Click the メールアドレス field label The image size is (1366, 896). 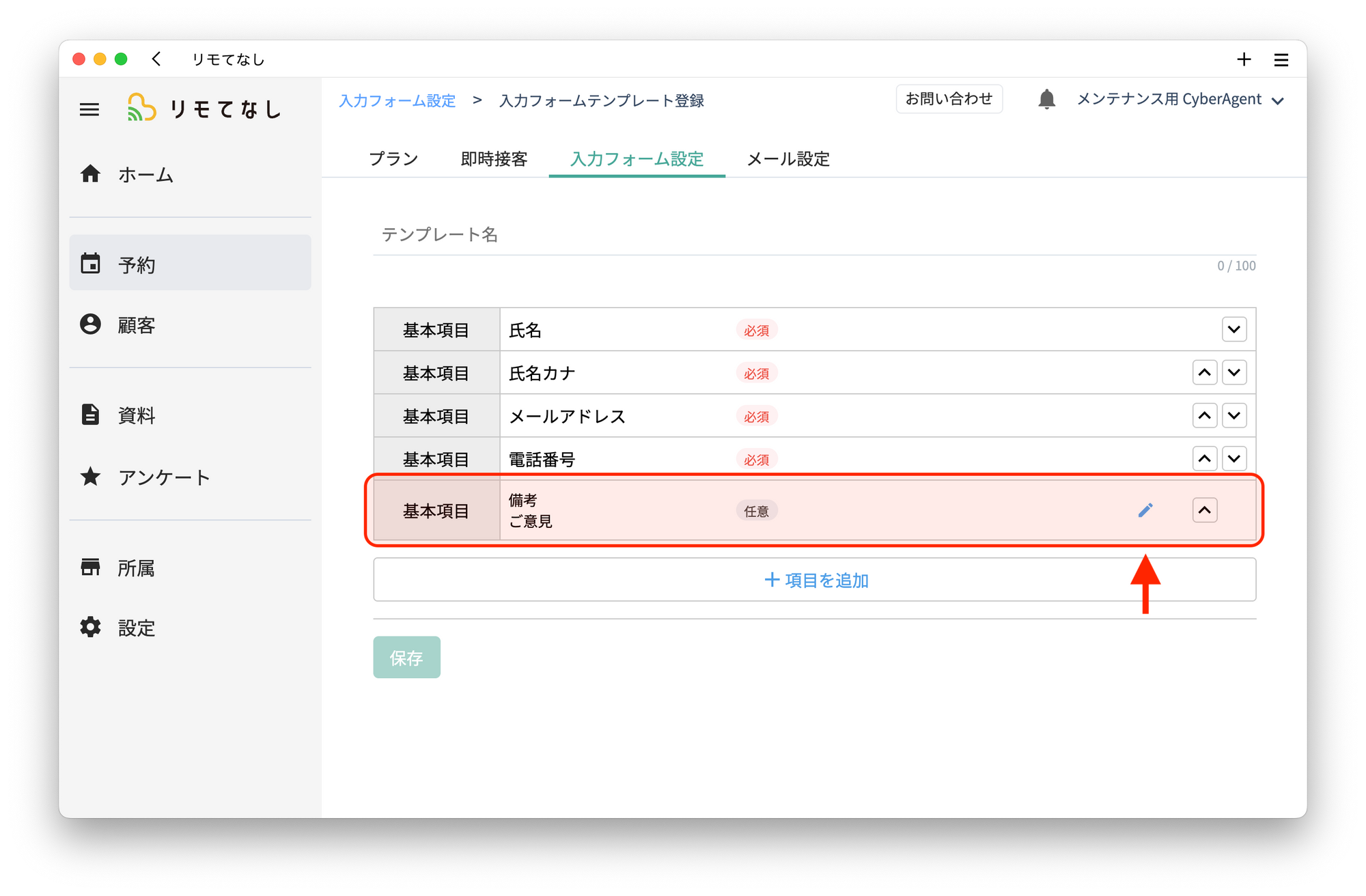[567, 416]
